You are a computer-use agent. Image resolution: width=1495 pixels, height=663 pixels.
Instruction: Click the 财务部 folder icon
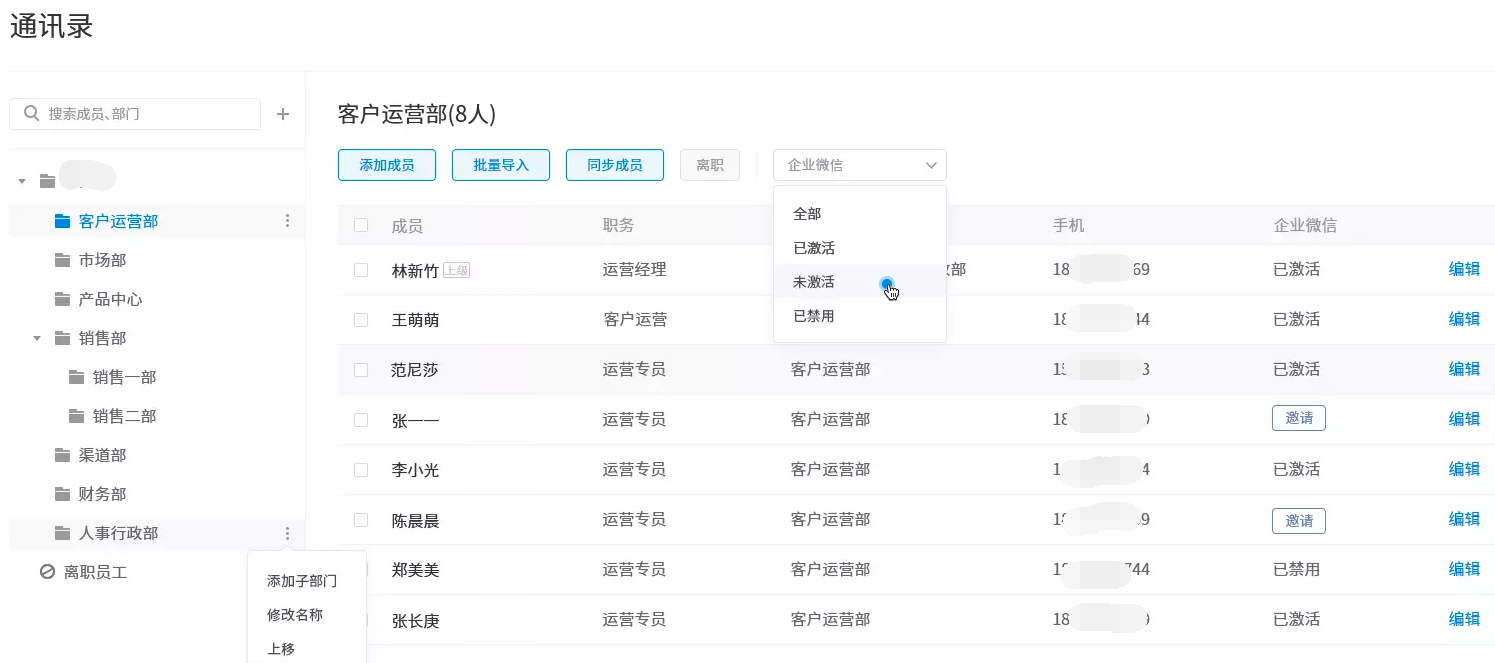[62, 494]
